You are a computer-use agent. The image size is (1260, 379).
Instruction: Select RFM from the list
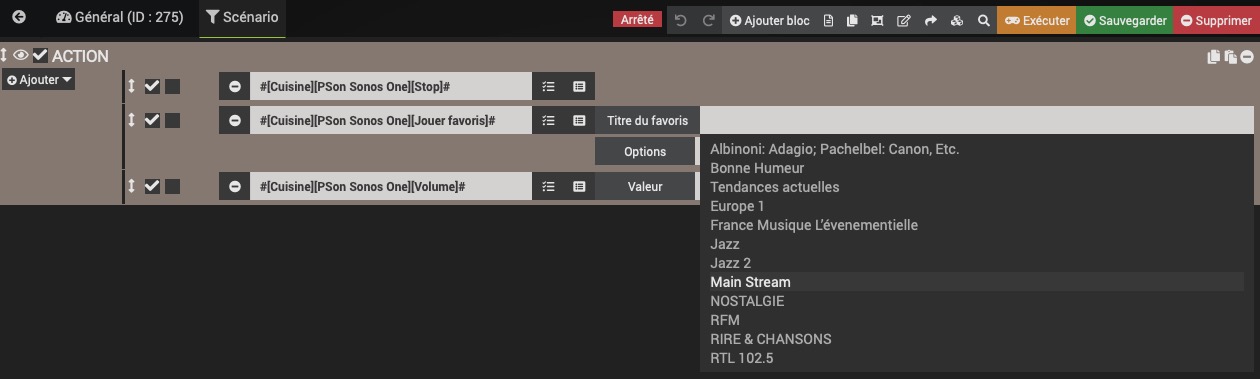pyautogui.click(x=976, y=320)
